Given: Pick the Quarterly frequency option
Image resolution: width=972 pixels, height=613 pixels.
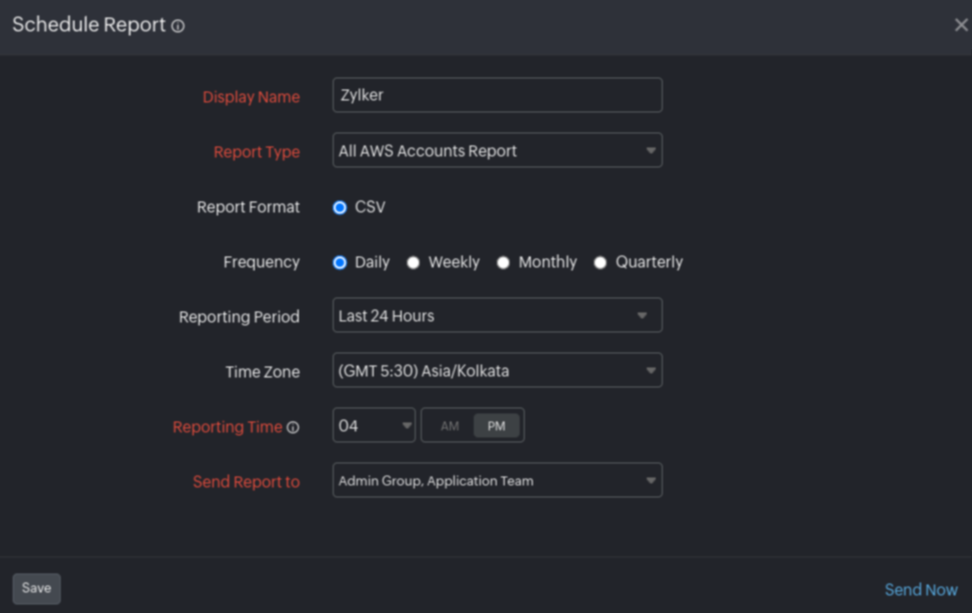Looking at the screenshot, I should coord(600,263).
